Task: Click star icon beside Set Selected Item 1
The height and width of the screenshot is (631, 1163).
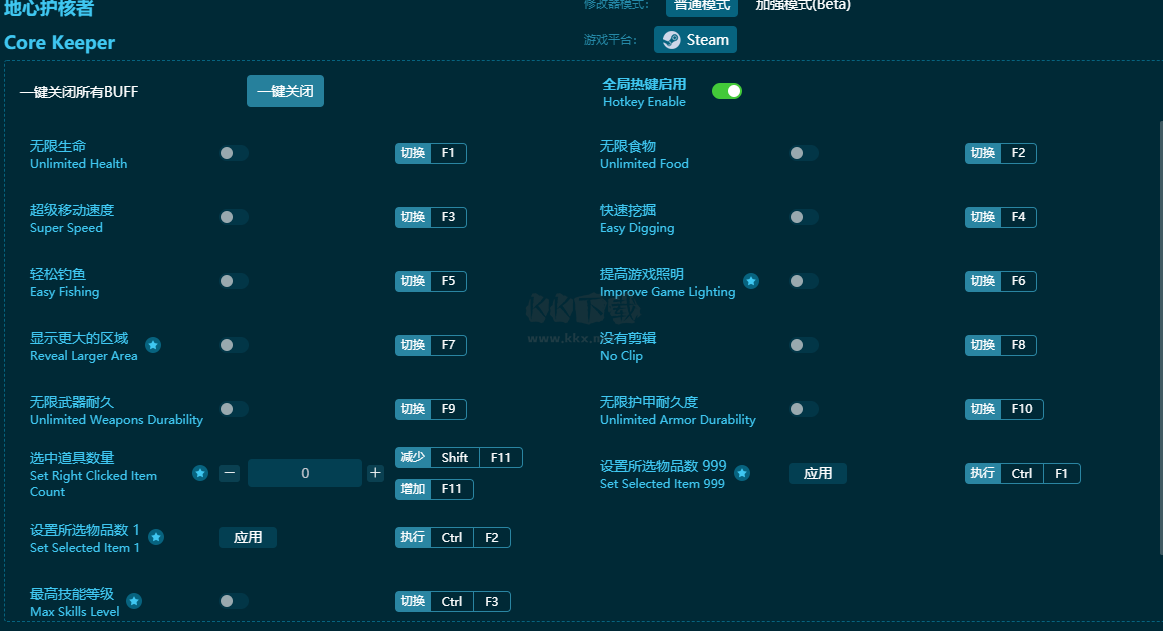Action: tap(156, 537)
